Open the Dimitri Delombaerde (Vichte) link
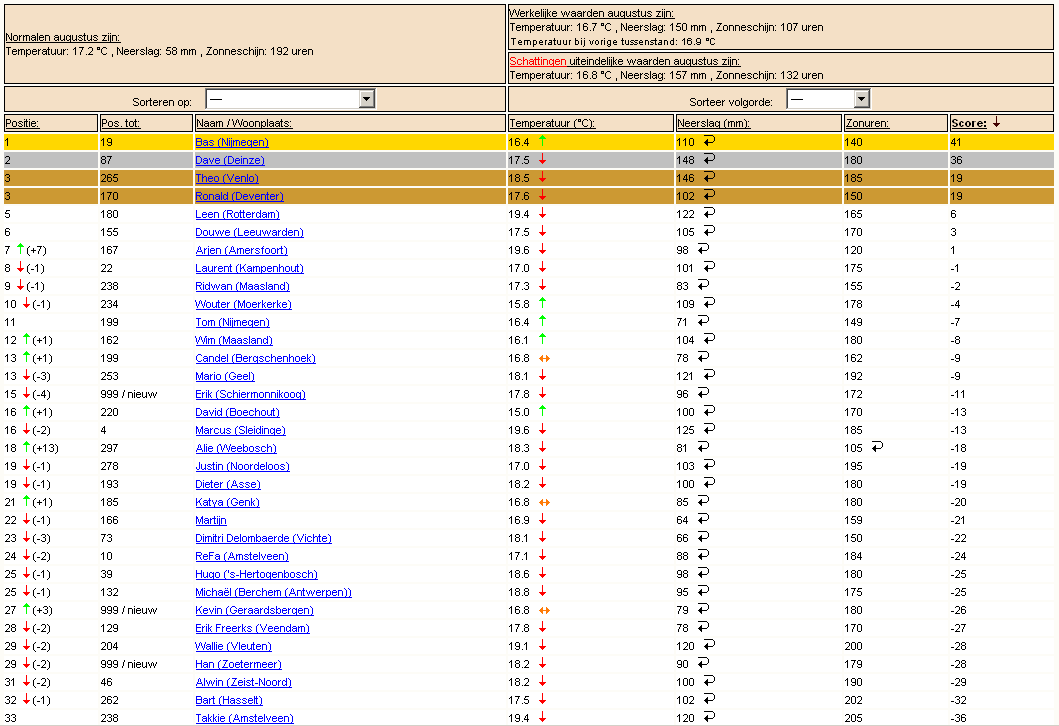This screenshot has width=1059, height=726. (263, 538)
